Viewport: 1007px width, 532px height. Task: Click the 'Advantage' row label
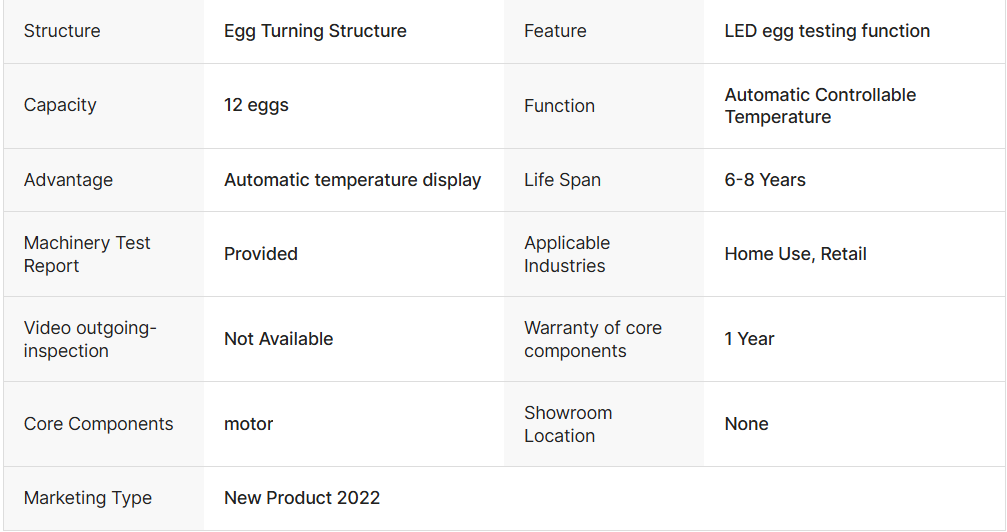point(68,180)
